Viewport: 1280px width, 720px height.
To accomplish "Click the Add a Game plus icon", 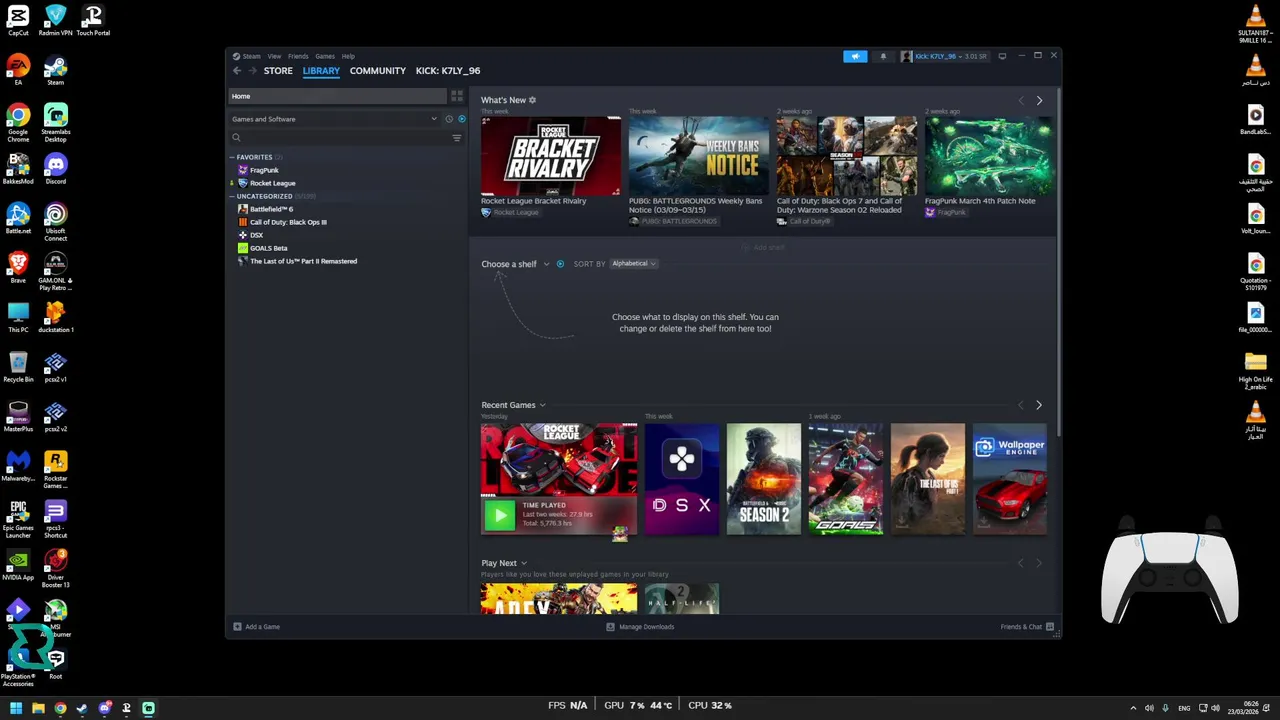I will 237,627.
